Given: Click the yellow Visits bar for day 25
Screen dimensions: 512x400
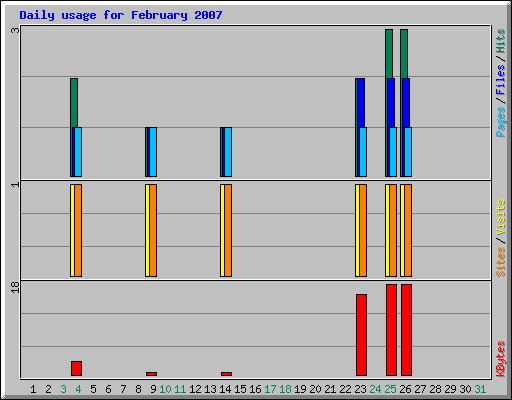Looking at the screenshot, I should [387, 230].
